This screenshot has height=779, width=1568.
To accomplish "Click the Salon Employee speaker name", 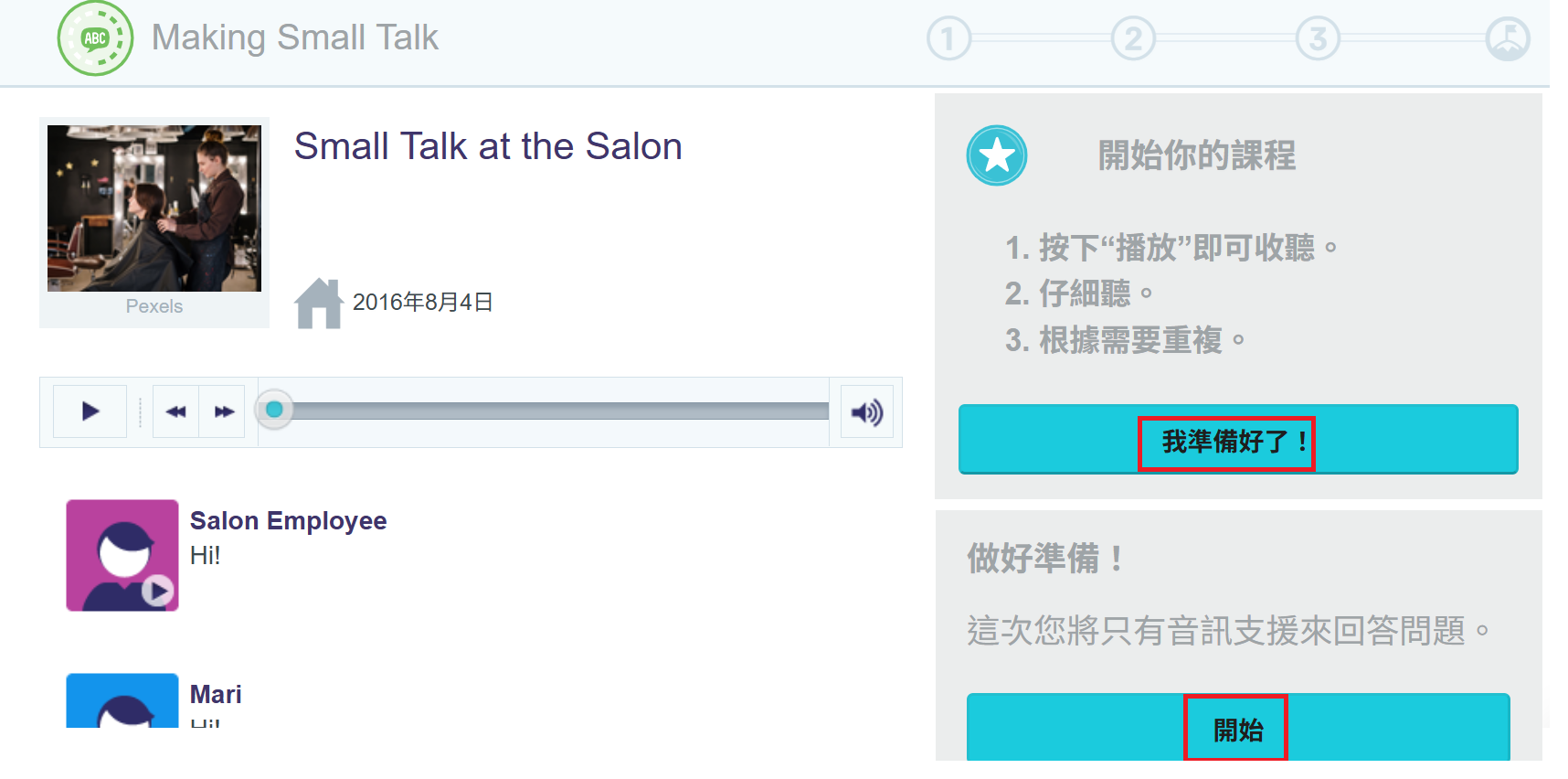I will 288,520.
